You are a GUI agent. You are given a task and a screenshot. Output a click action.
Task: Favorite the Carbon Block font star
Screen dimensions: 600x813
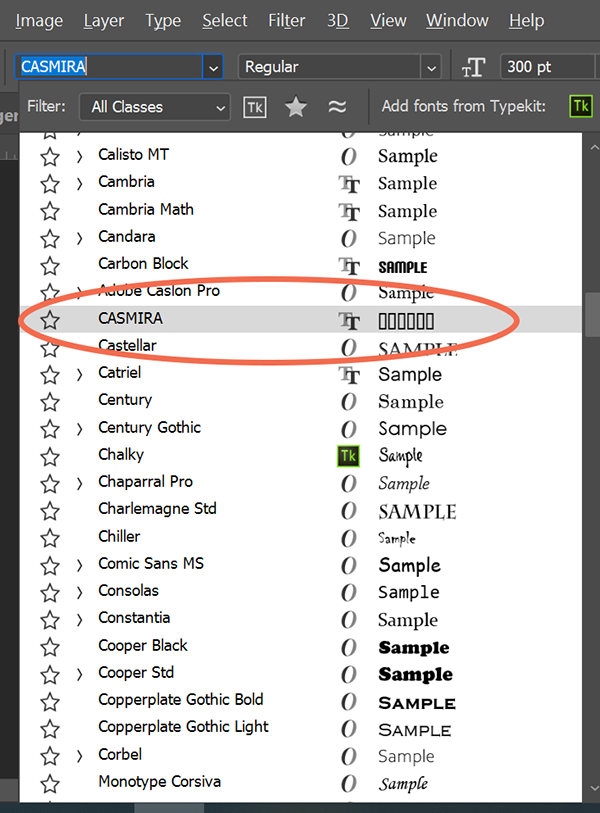coord(50,266)
